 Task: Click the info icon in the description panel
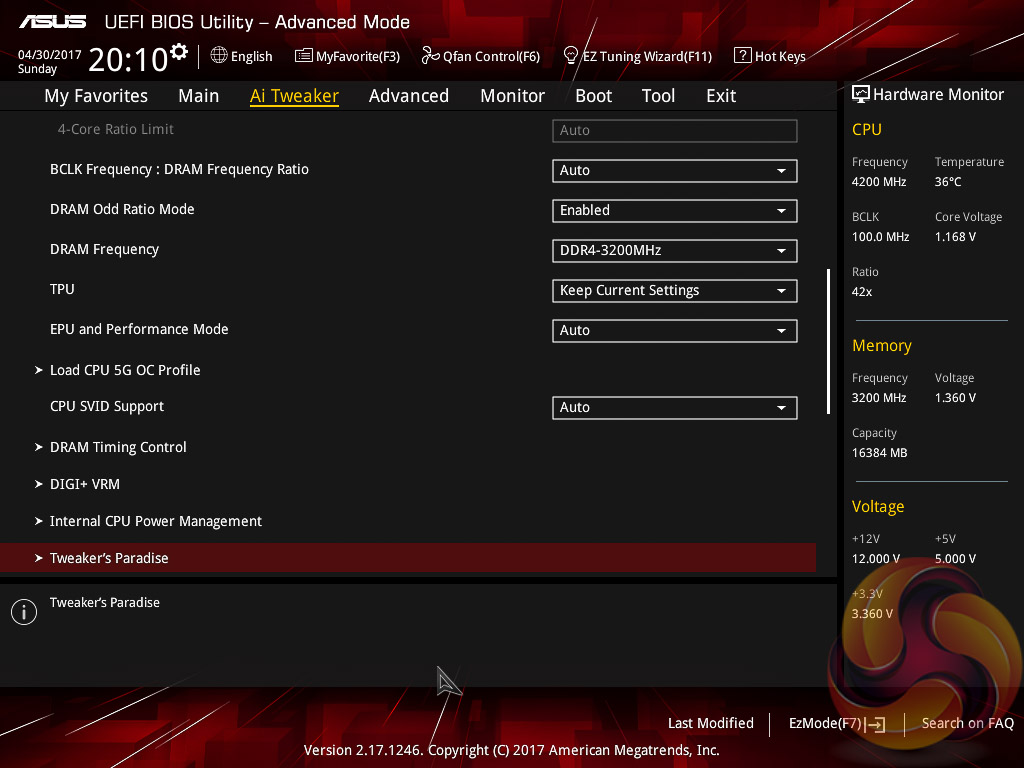coord(23,612)
